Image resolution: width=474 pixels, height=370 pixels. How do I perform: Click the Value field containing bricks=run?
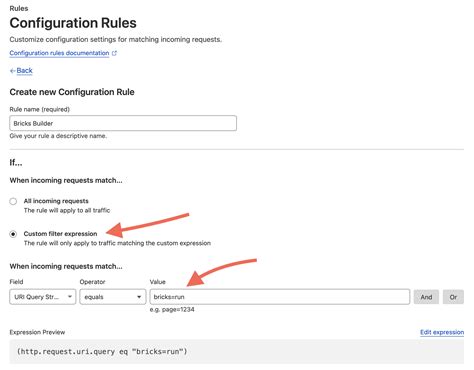coord(280,297)
